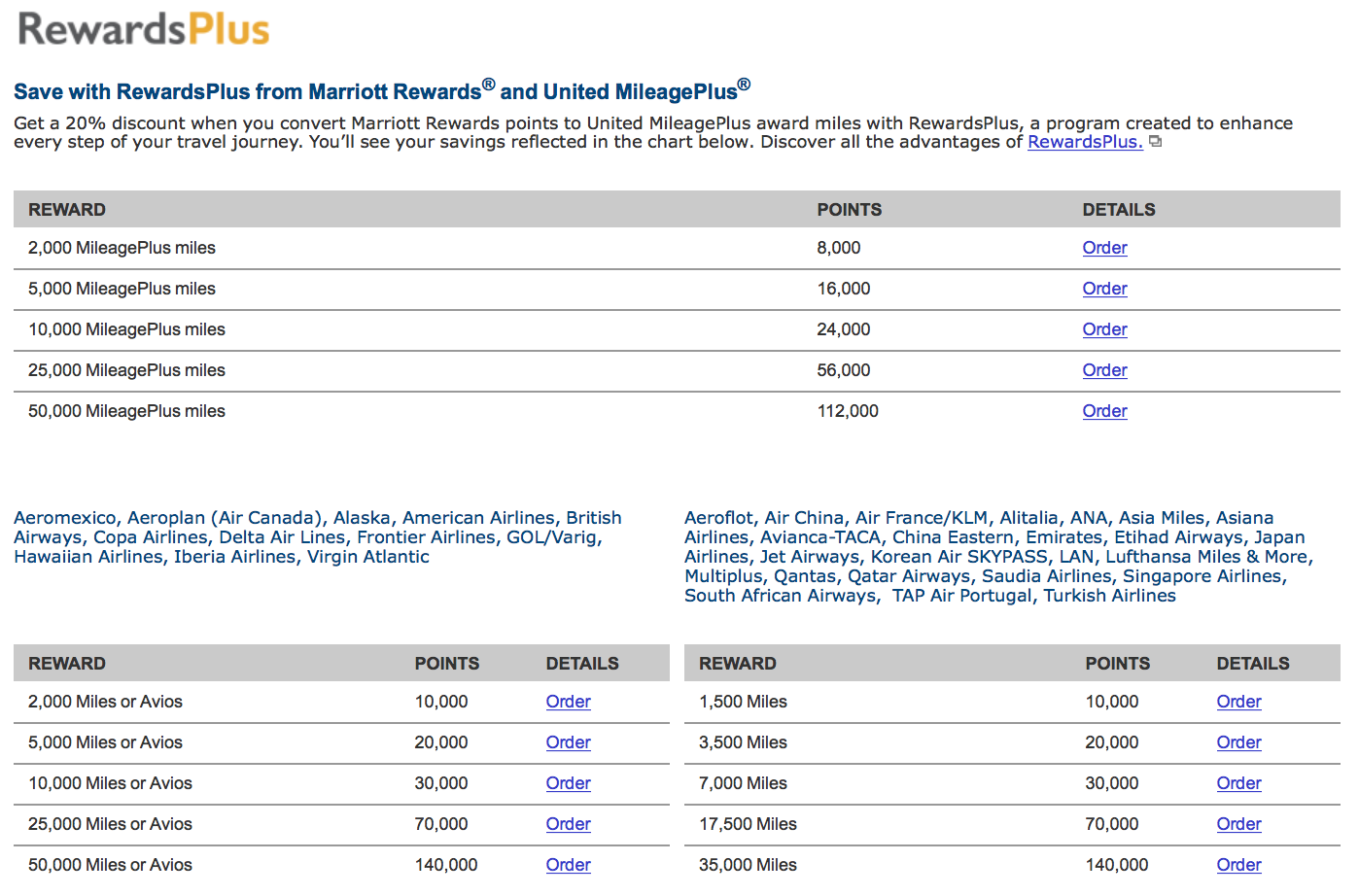This screenshot has height=896, width=1359.
Task: Select the '10,000 MileagePlus miles' reward text
Action: click(126, 329)
